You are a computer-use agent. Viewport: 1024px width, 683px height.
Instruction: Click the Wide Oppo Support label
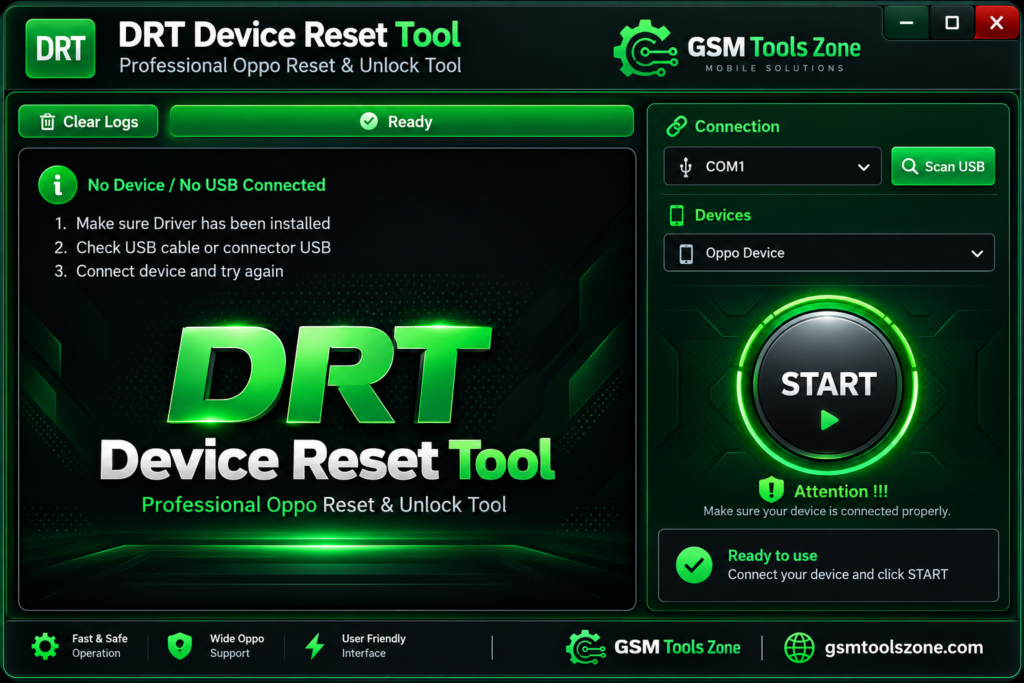pos(237,646)
